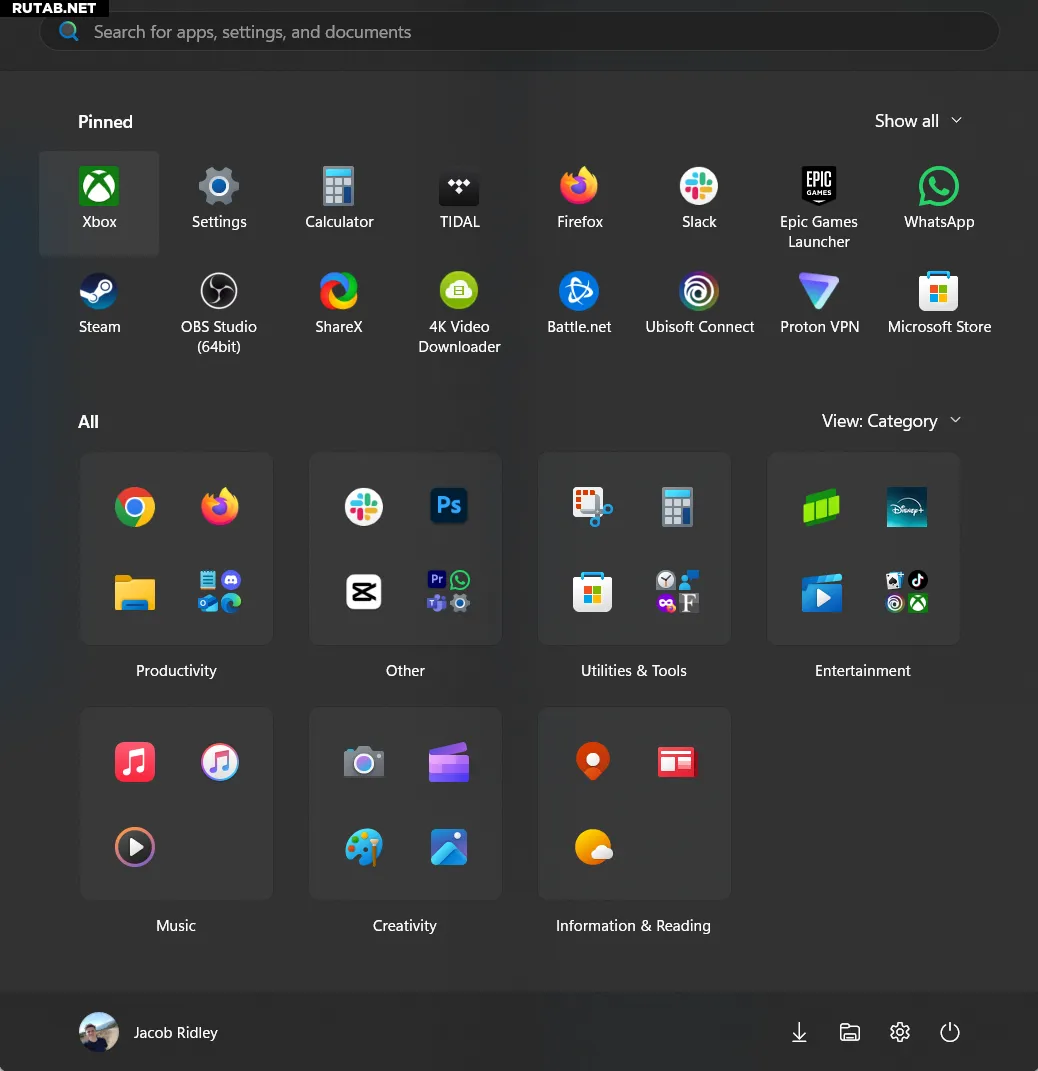Expand more apps group in Productivity
The image size is (1038, 1071).
[219, 592]
